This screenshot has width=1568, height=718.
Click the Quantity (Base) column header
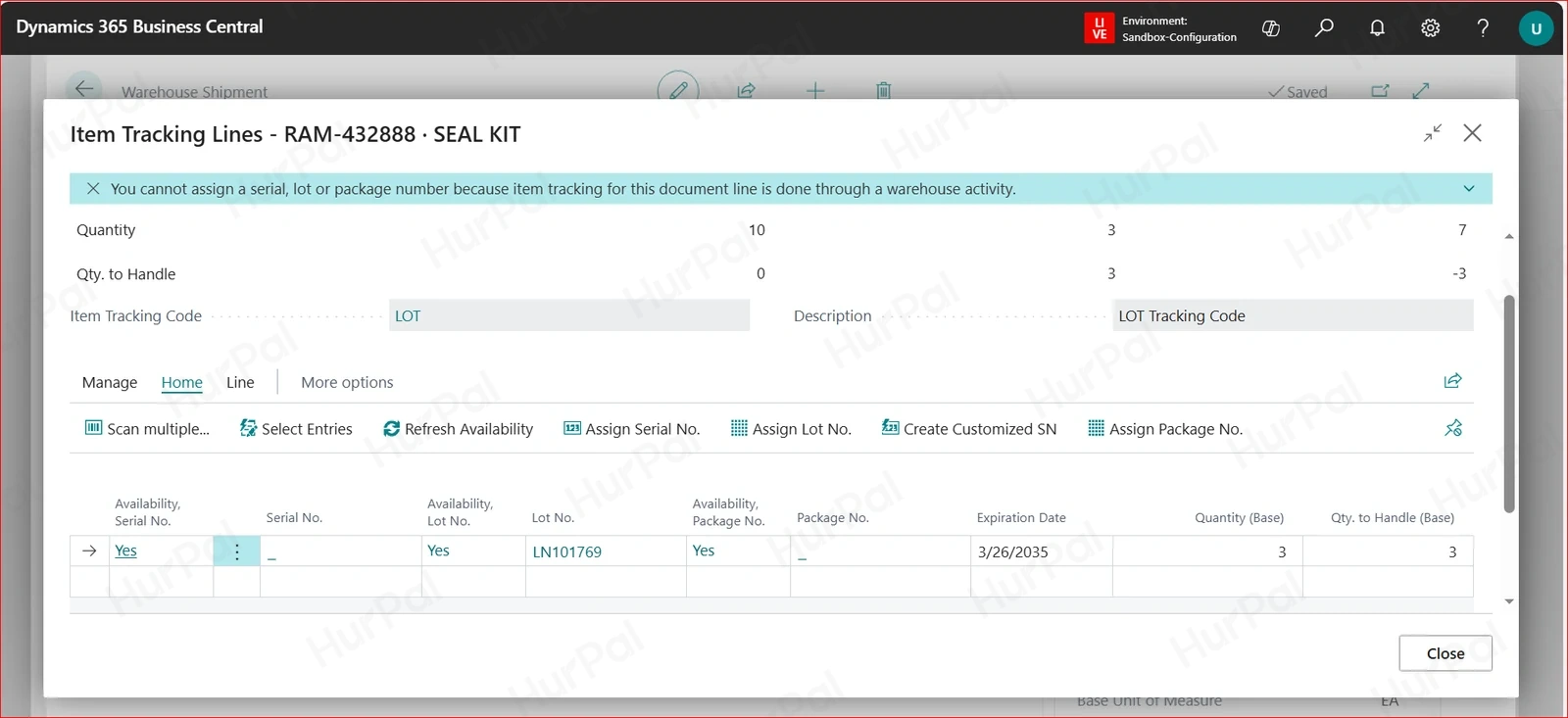1239,517
